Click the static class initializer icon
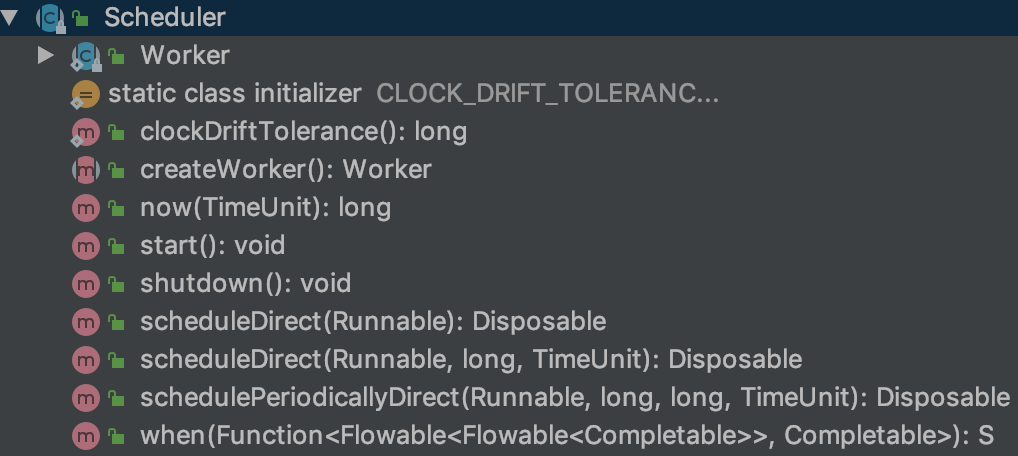Viewport: 1018px width, 456px height. coord(85,94)
